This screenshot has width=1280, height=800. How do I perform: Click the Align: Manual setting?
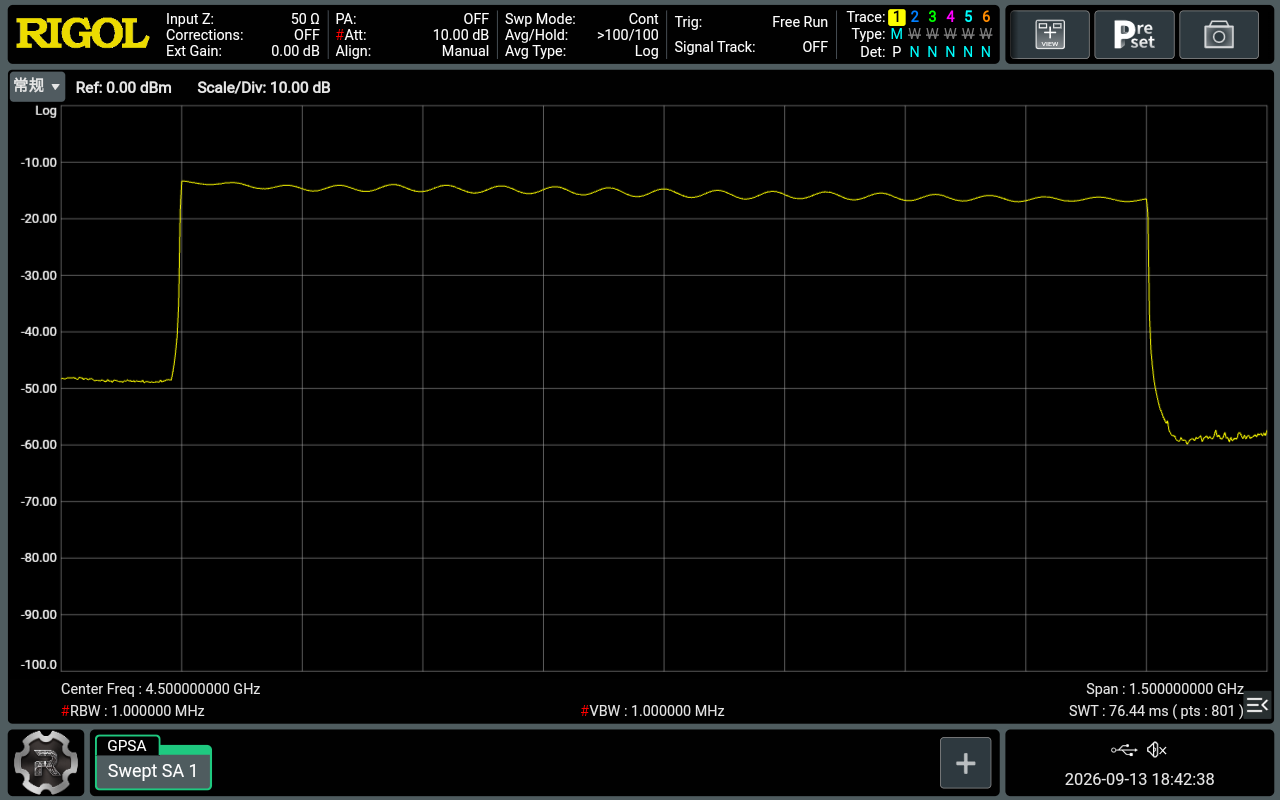[x=412, y=51]
